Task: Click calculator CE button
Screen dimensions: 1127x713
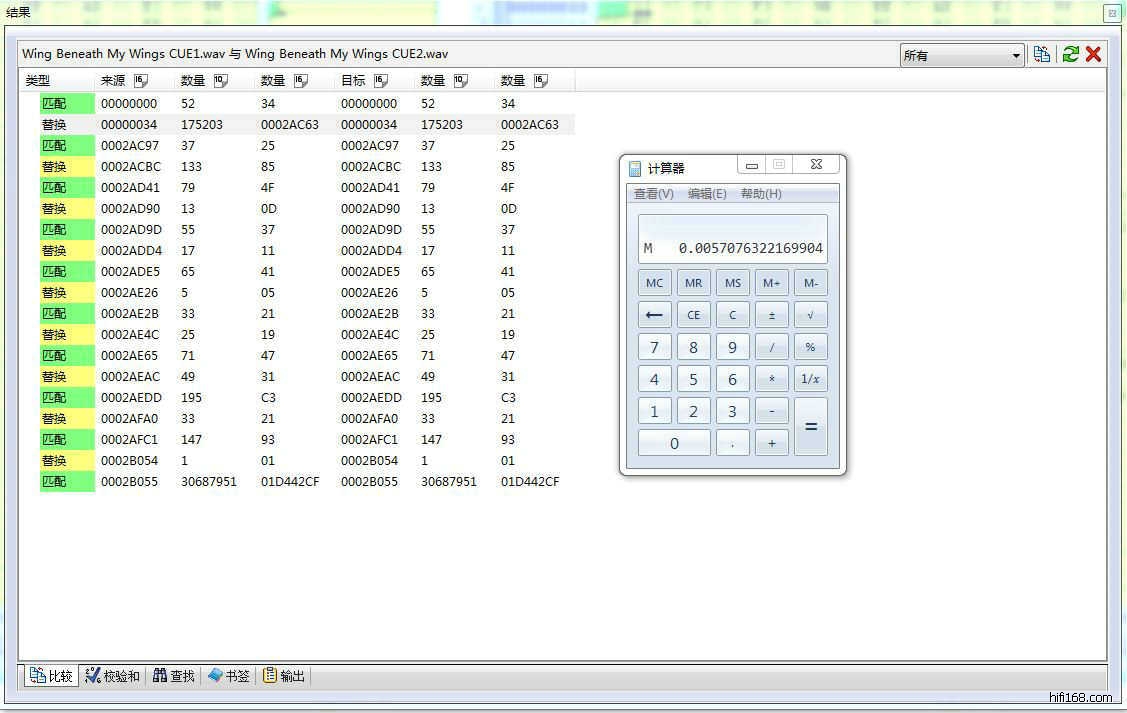Action: click(x=694, y=315)
